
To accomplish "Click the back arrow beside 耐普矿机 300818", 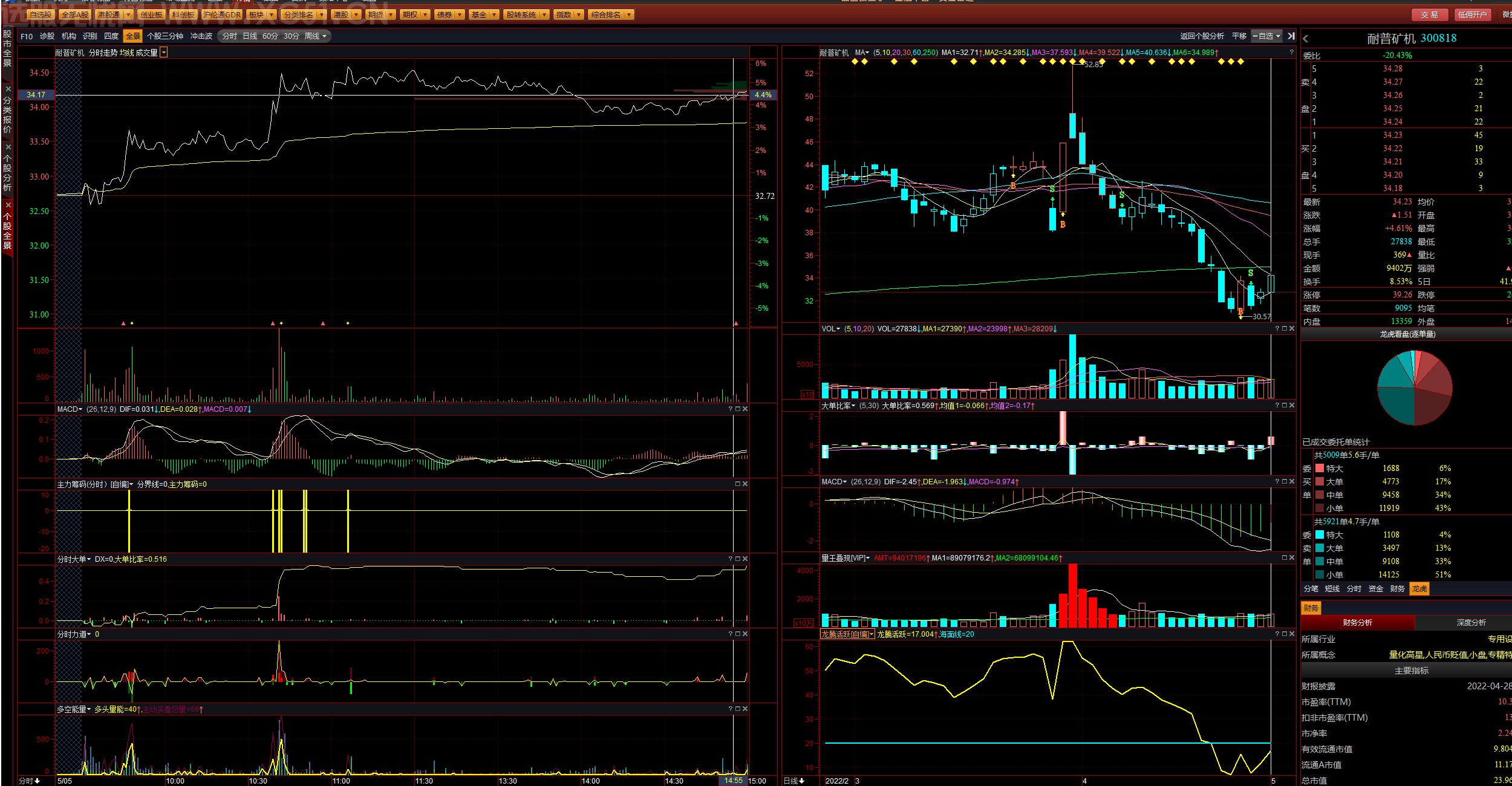I will [x=1306, y=39].
